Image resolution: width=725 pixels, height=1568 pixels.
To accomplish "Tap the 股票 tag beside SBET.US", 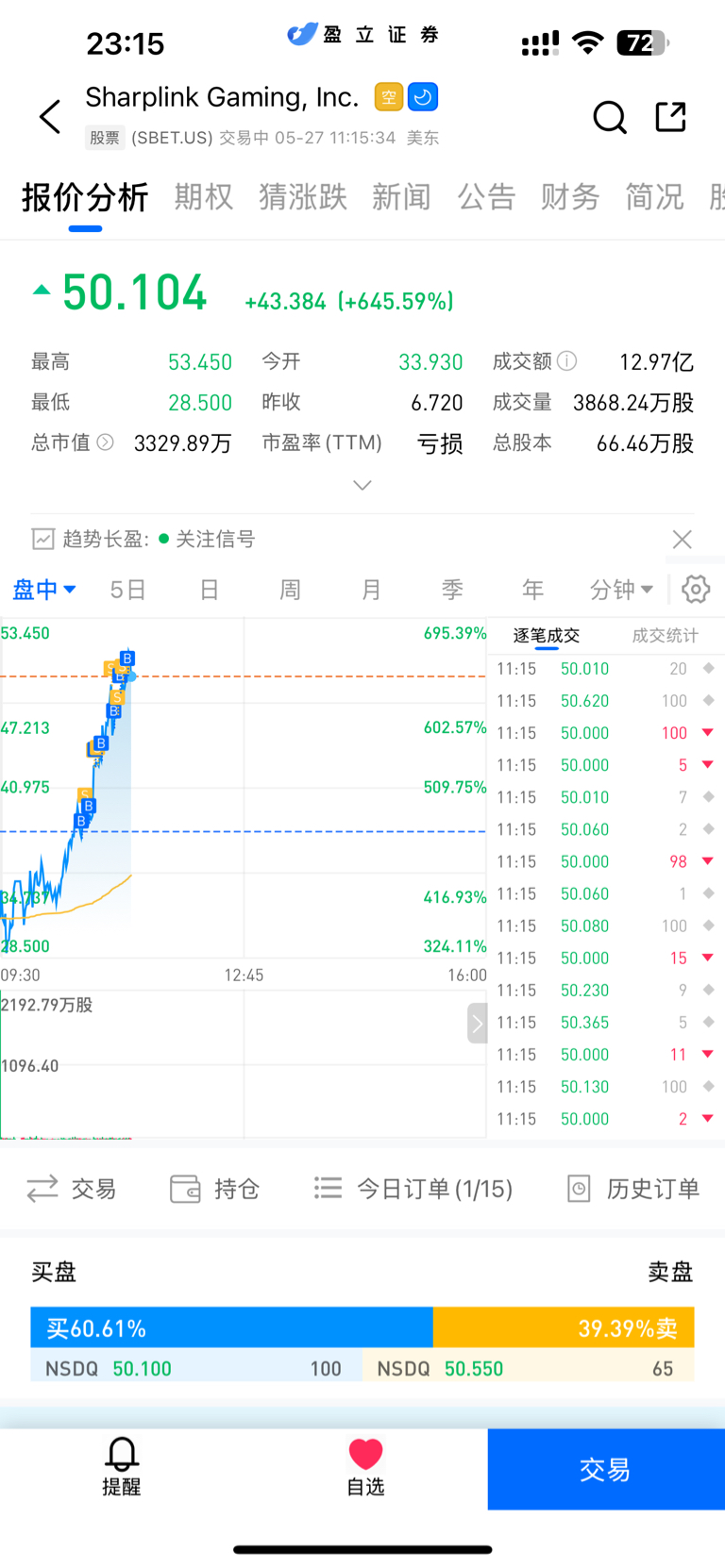I will click(x=105, y=138).
